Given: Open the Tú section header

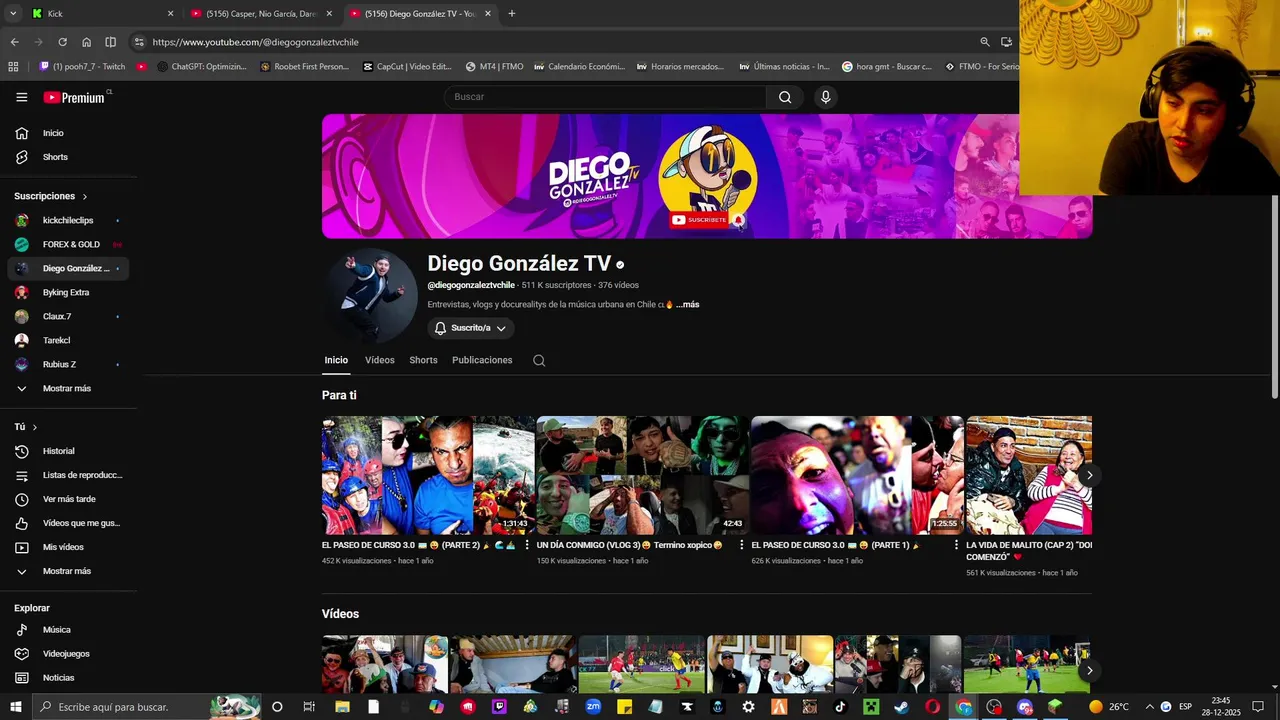Looking at the screenshot, I should [x=26, y=427].
